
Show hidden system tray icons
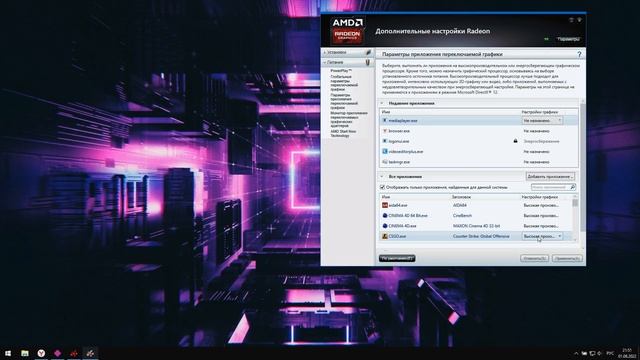pyautogui.click(x=576, y=353)
